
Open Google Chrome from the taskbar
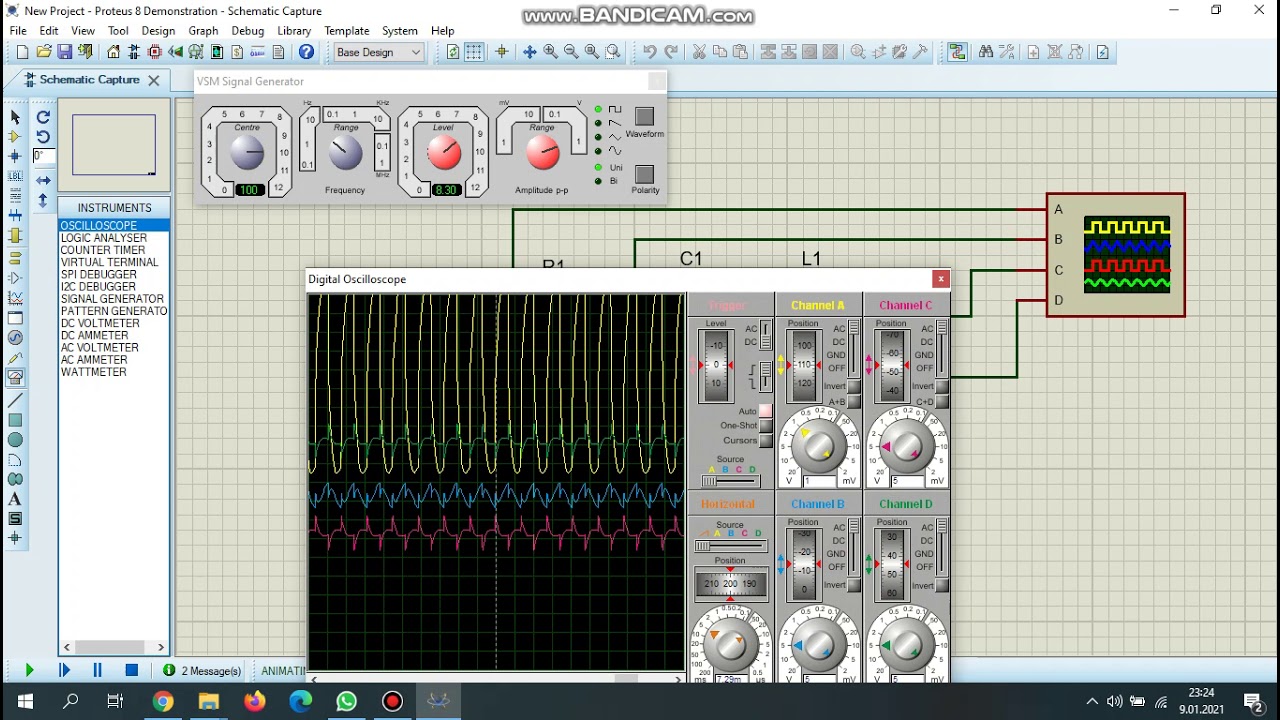coord(162,702)
